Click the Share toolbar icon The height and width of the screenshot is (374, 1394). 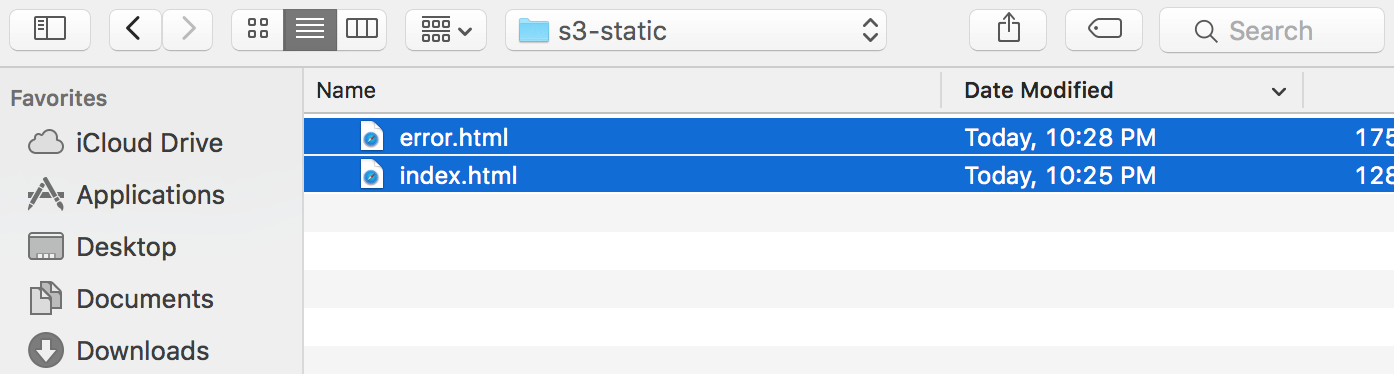pyautogui.click(x=1008, y=30)
